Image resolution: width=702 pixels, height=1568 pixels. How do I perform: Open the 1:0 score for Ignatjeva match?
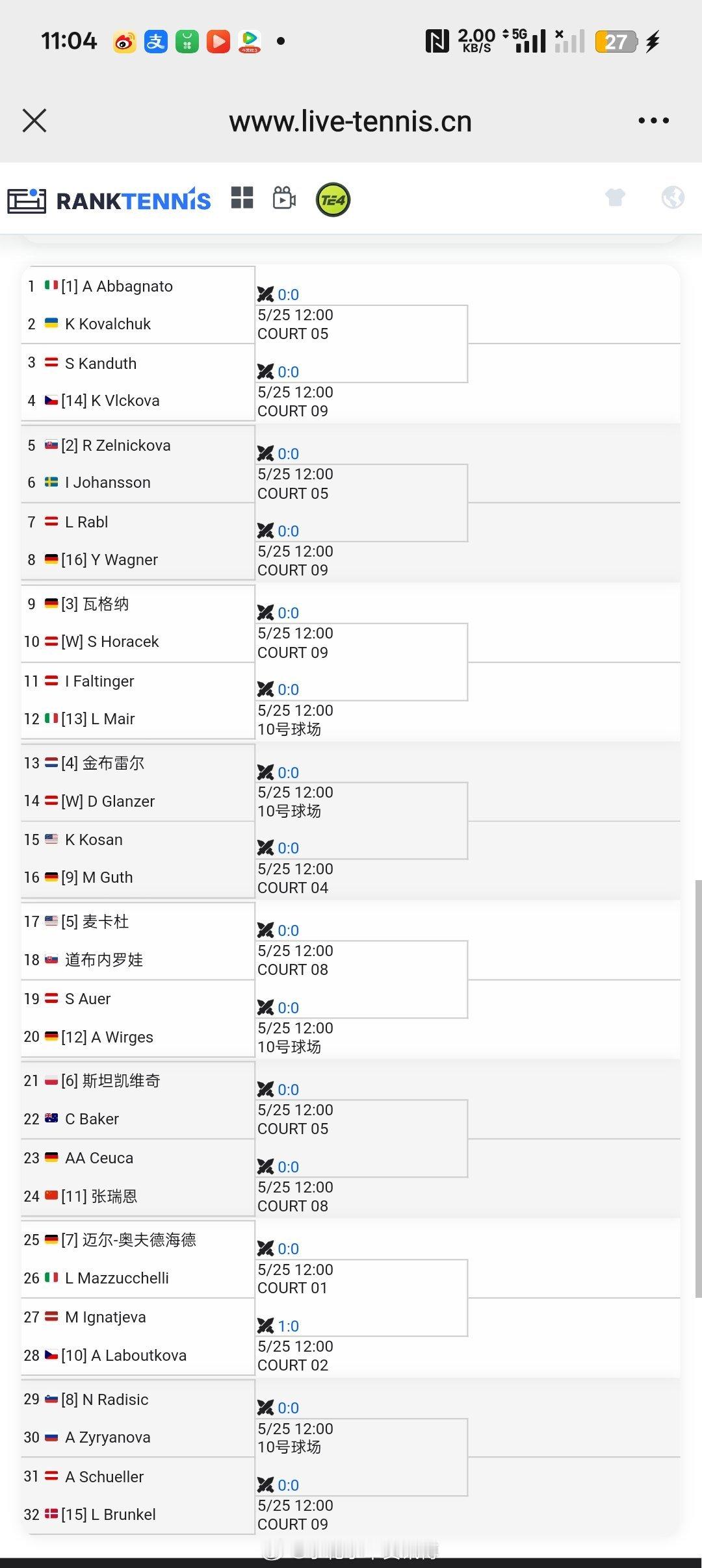pyautogui.click(x=288, y=1326)
